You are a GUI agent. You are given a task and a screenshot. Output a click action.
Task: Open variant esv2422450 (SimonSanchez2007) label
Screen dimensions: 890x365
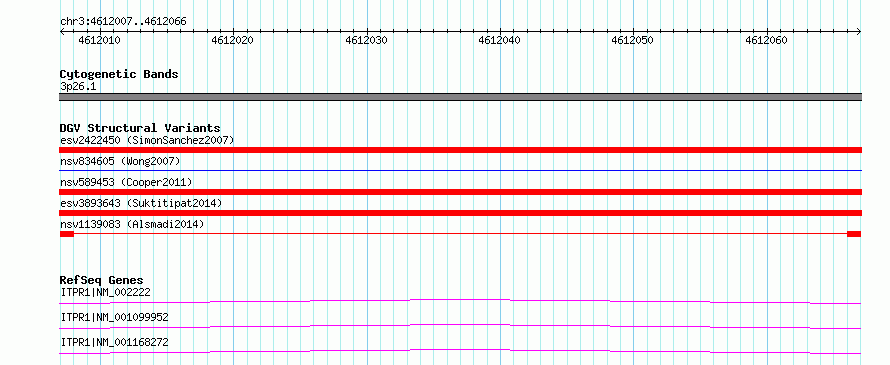click(x=146, y=140)
